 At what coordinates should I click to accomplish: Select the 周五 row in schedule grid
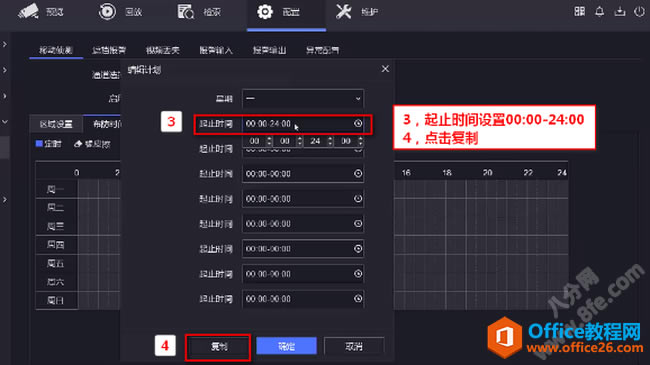56,263
